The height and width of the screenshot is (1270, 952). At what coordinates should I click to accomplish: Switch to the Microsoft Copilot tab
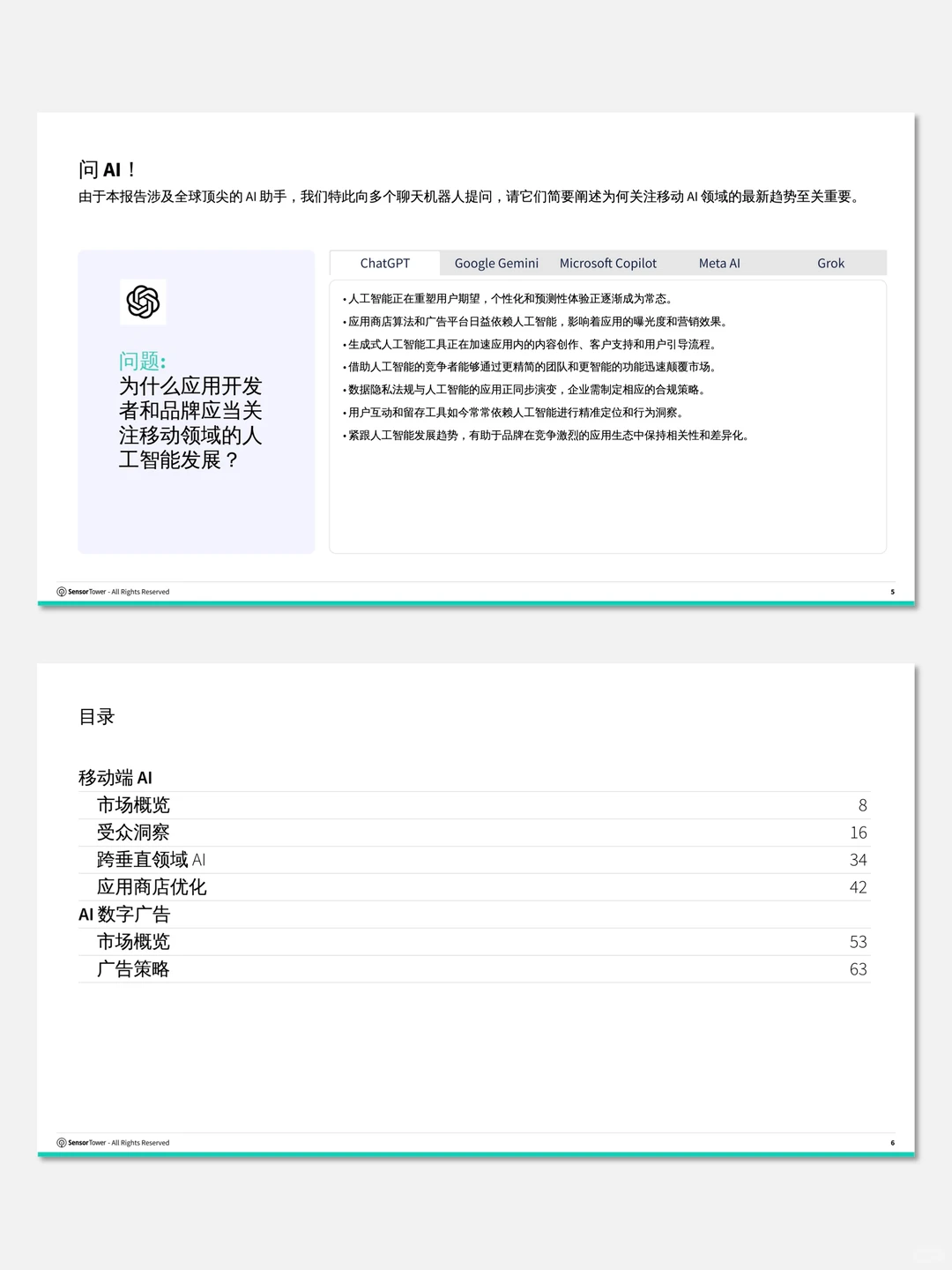607,263
